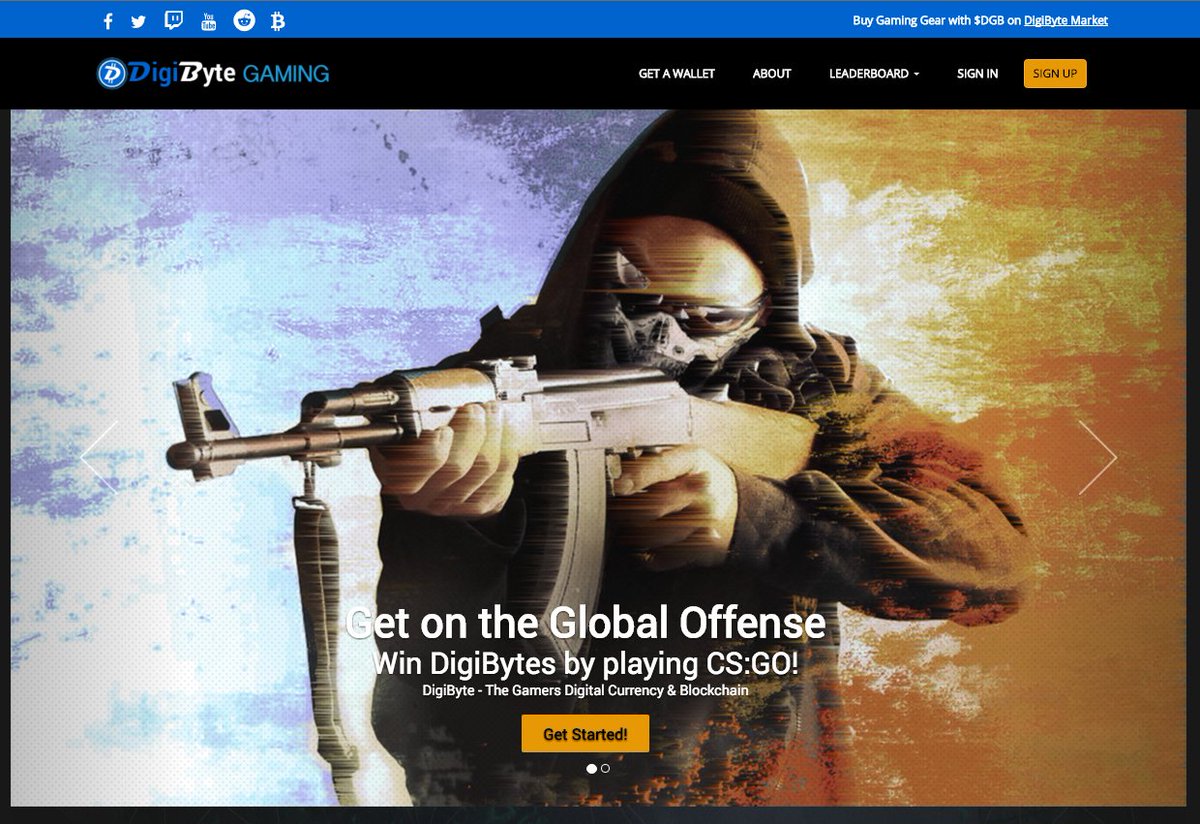
Task: Go to next carousel slide arrow
Action: [1097, 457]
